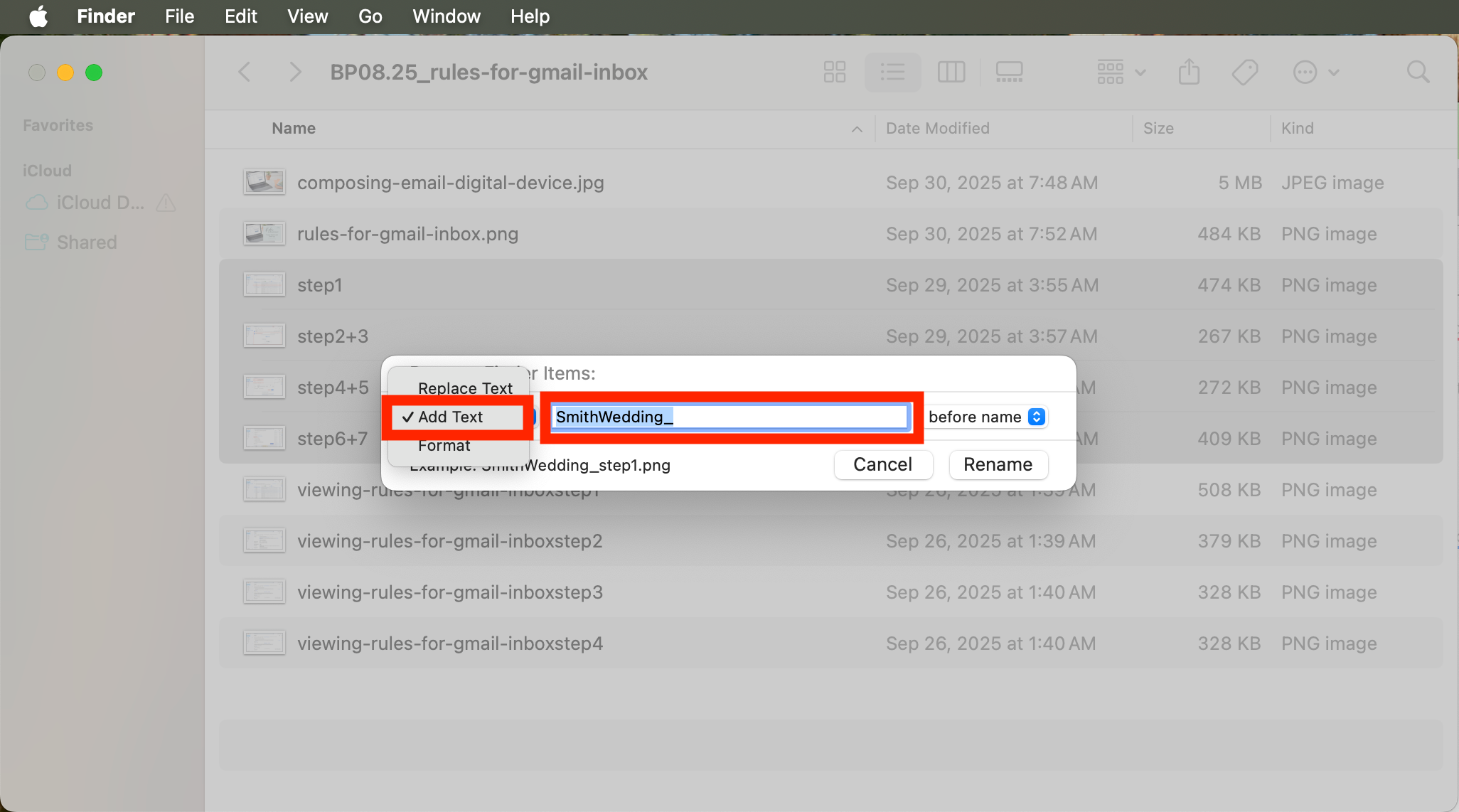
Task: Switch to gallery view
Action: pos(1009,72)
